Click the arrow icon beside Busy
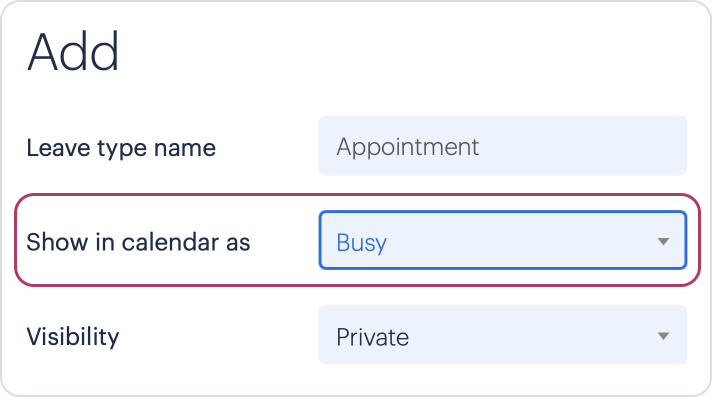Viewport: 712px width, 397px height. point(663,241)
